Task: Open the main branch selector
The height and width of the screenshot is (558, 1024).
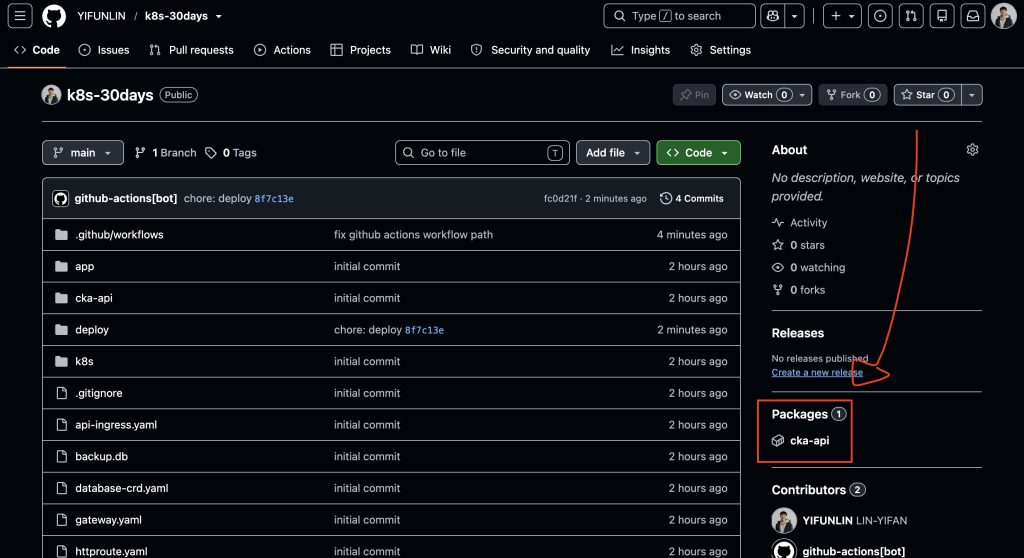Action: coord(83,152)
